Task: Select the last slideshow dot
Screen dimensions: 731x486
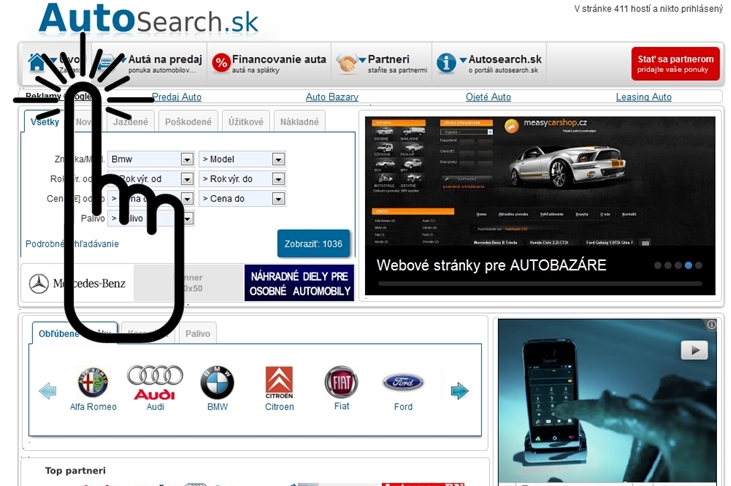Action: pos(698,265)
